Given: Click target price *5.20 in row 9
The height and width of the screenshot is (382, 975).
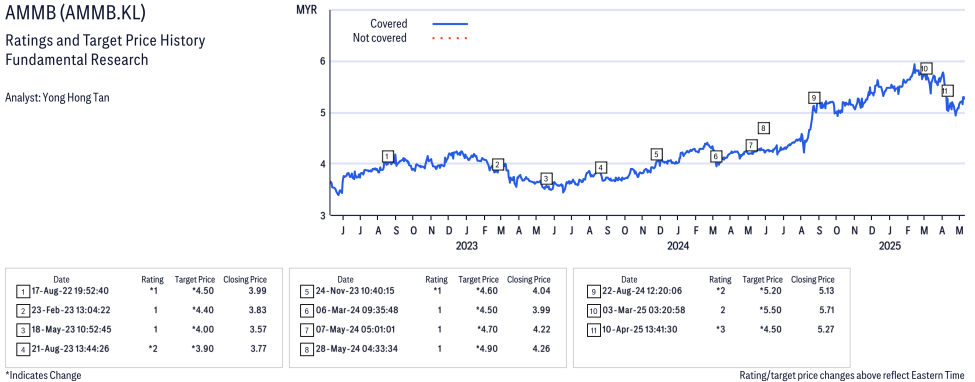Looking at the screenshot, I should [770, 292].
